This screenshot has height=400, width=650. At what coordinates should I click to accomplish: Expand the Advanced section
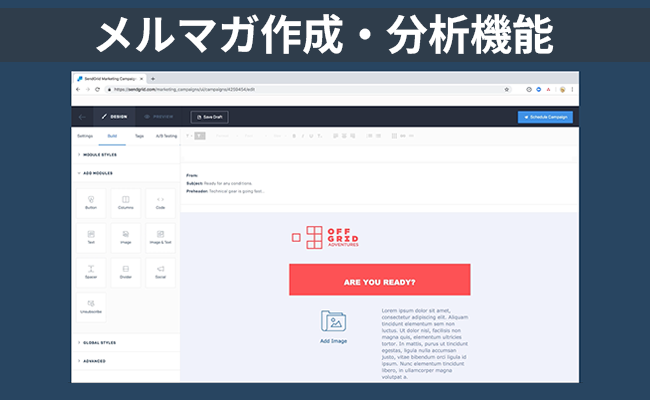click(92, 361)
